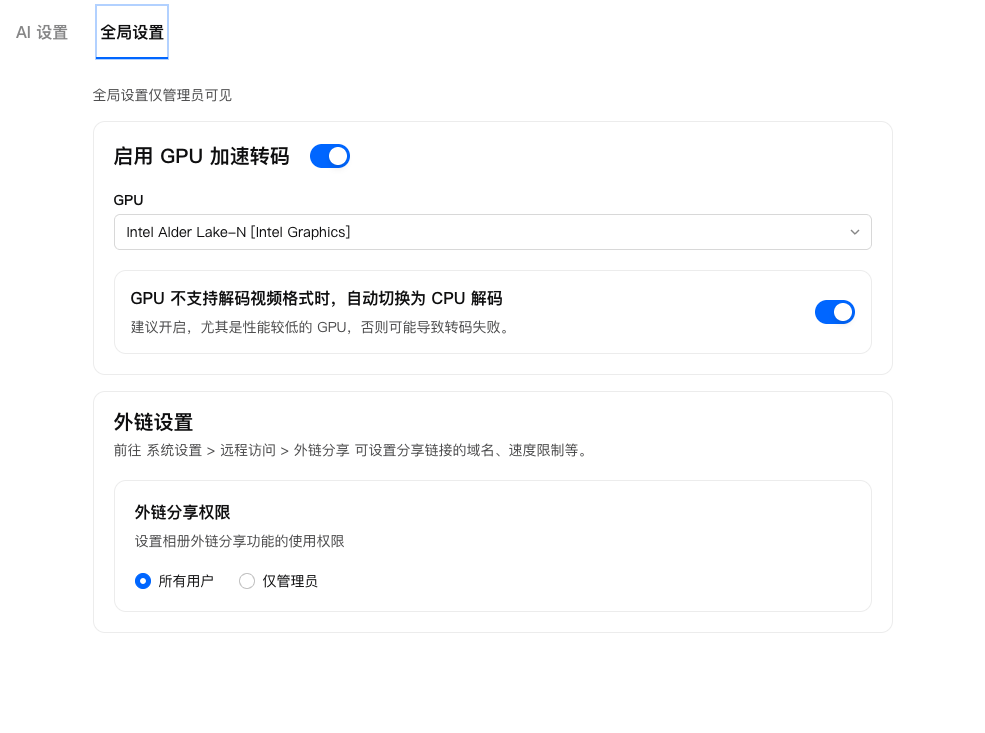
Task: Click inside the GPU selector field
Action: click(x=400, y=231)
